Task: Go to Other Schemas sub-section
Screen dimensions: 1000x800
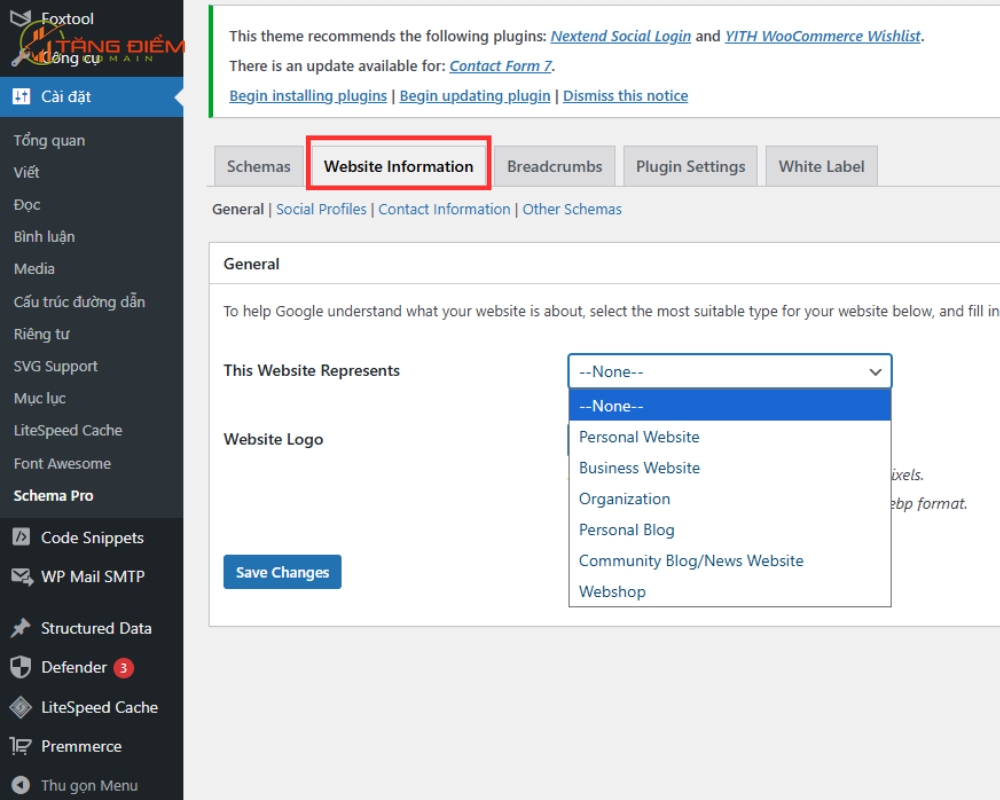Action: tap(571, 209)
